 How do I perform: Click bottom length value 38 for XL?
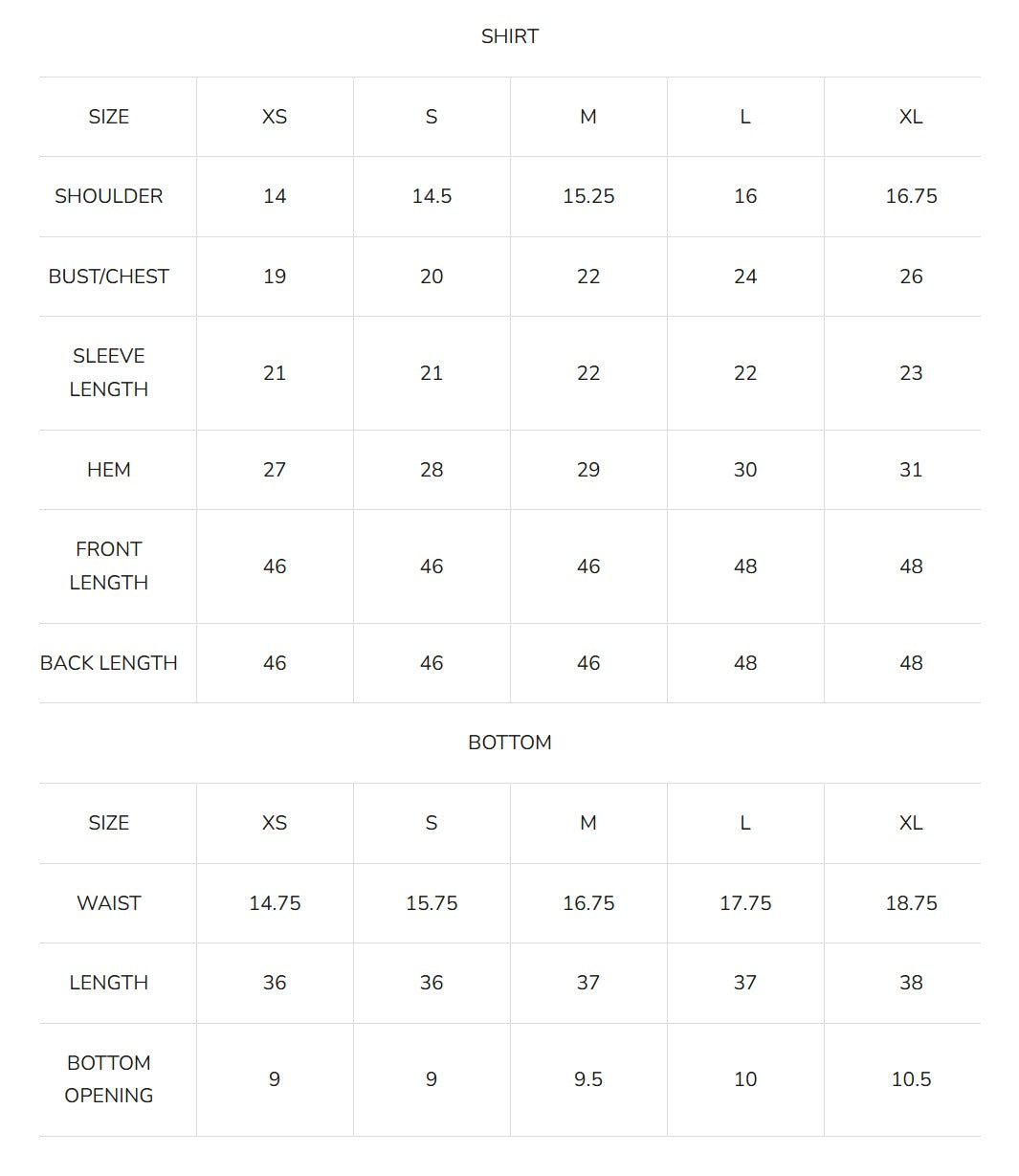pos(911,983)
